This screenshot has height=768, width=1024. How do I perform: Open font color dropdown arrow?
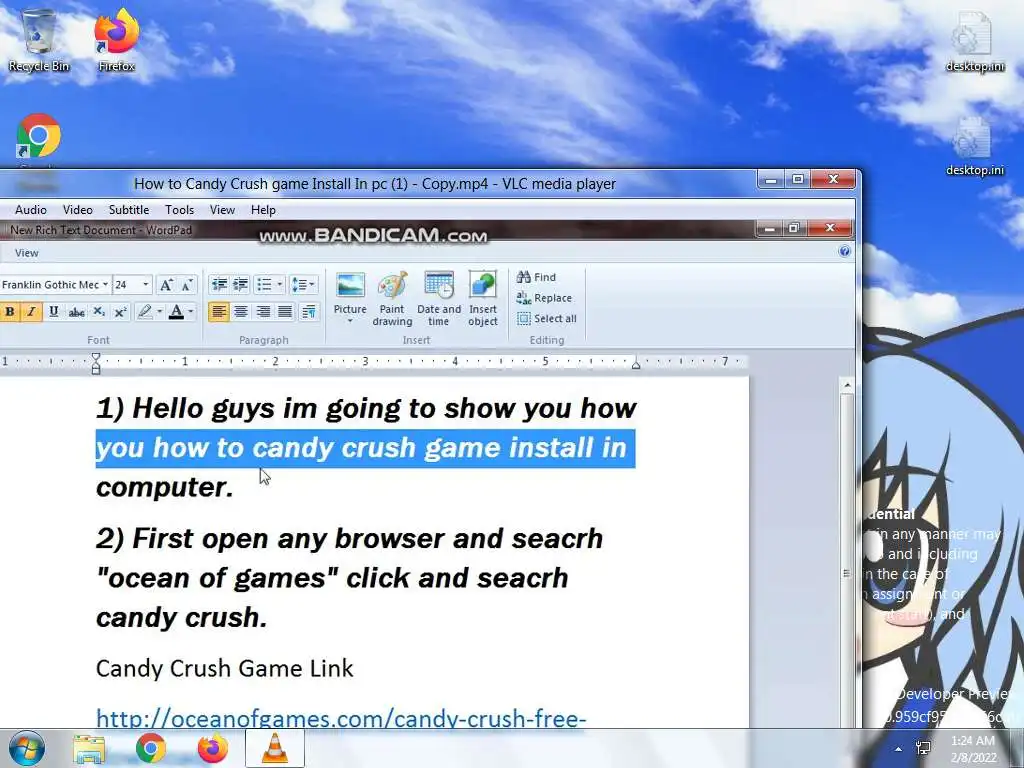click(x=191, y=312)
